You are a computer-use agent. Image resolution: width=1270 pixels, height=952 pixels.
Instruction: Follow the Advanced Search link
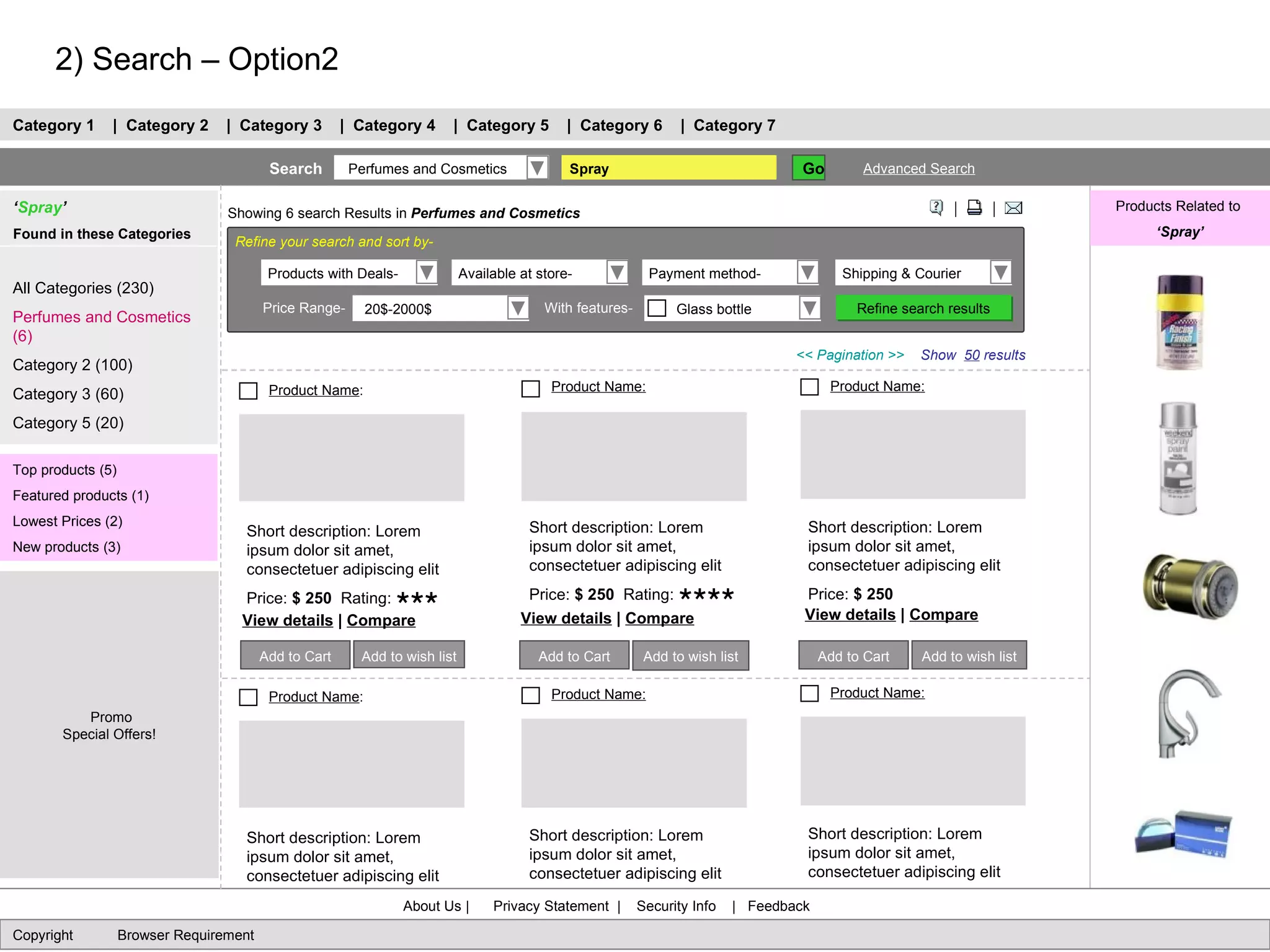click(x=918, y=169)
